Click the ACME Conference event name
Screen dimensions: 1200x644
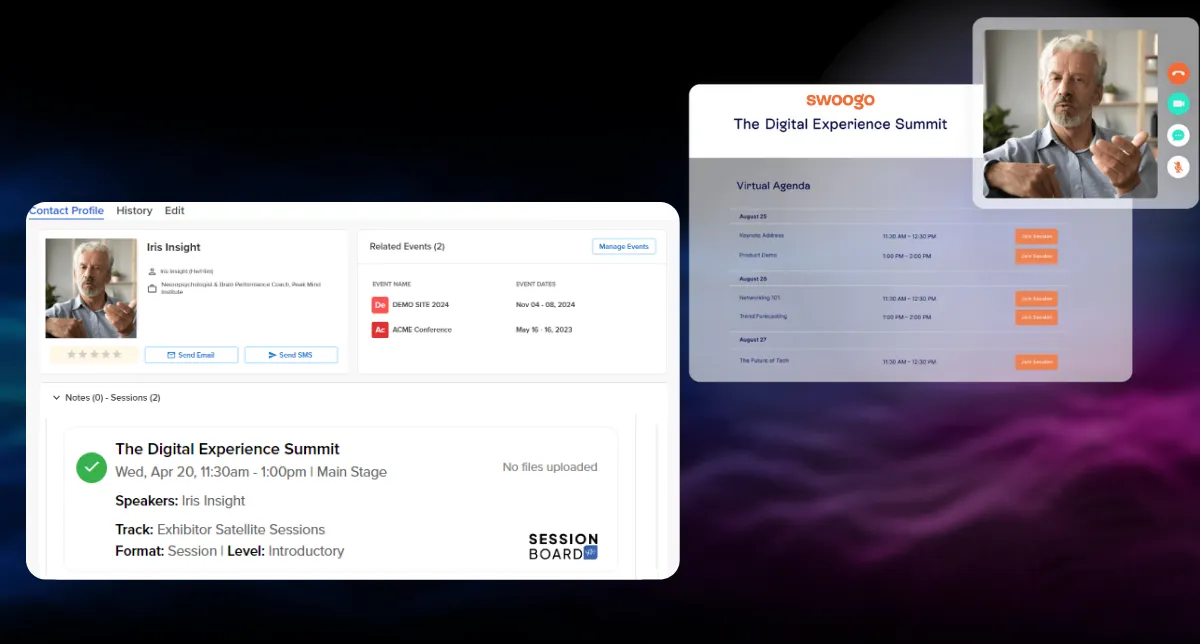(422, 330)
